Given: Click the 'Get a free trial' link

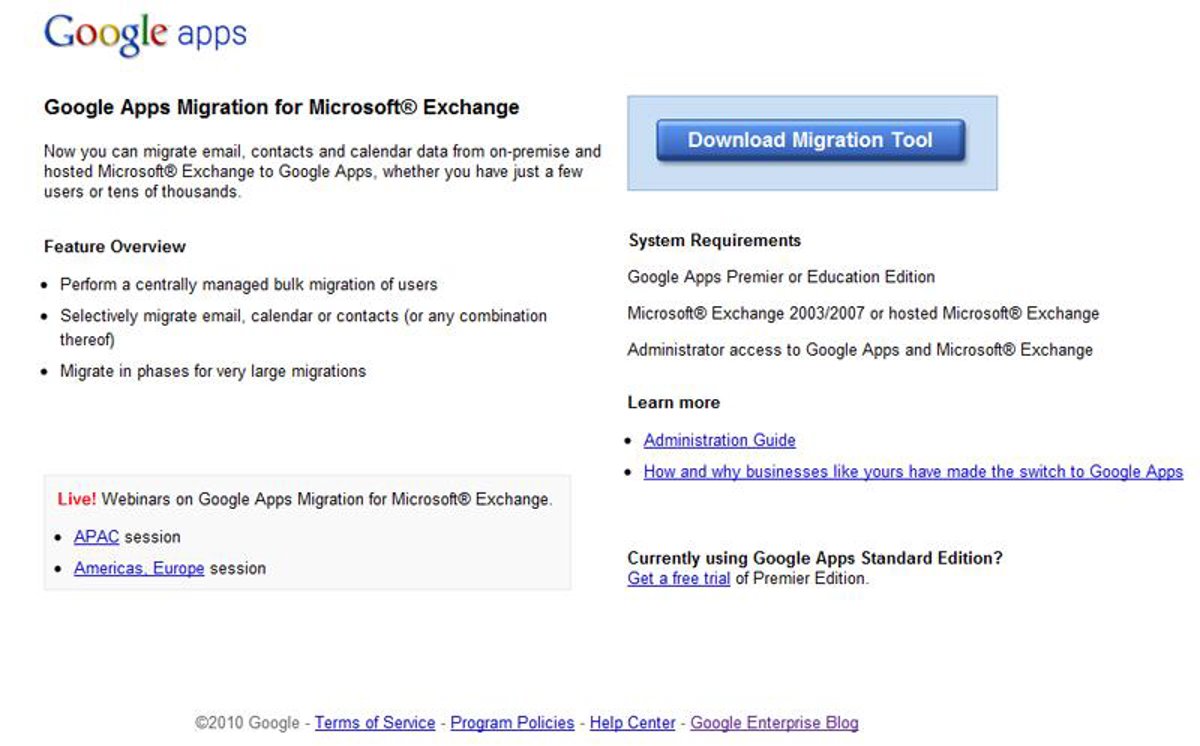Looking at the screenshot, I should [678, 578].
